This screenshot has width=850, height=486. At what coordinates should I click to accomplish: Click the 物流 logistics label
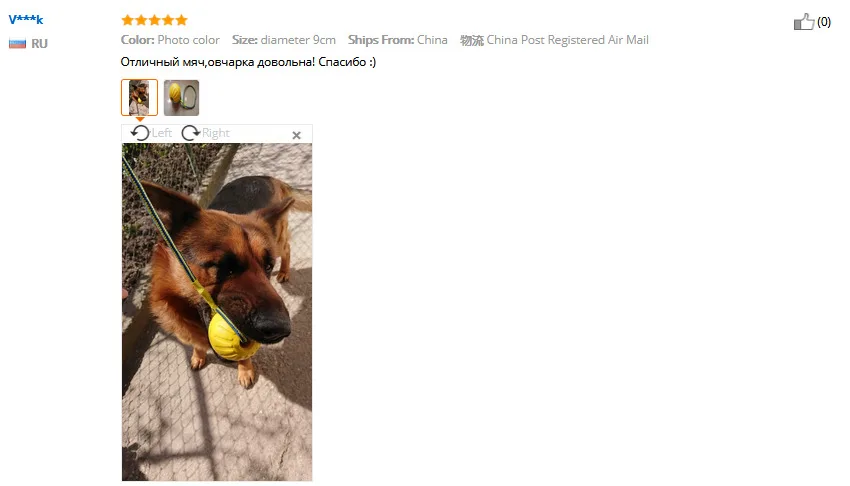[472, 40]
